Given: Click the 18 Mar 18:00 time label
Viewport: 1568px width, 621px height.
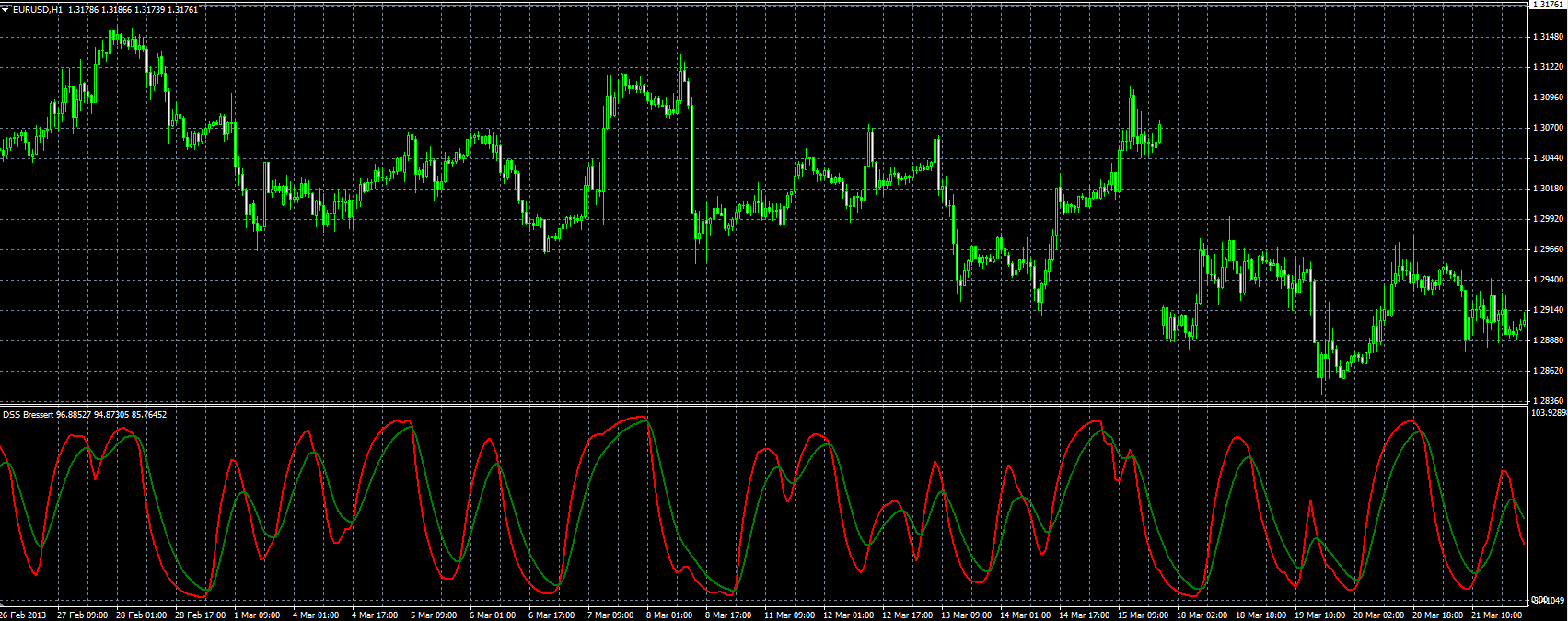Looking at the screenshot, I should pyautogui.click(x=1260, y=615).
